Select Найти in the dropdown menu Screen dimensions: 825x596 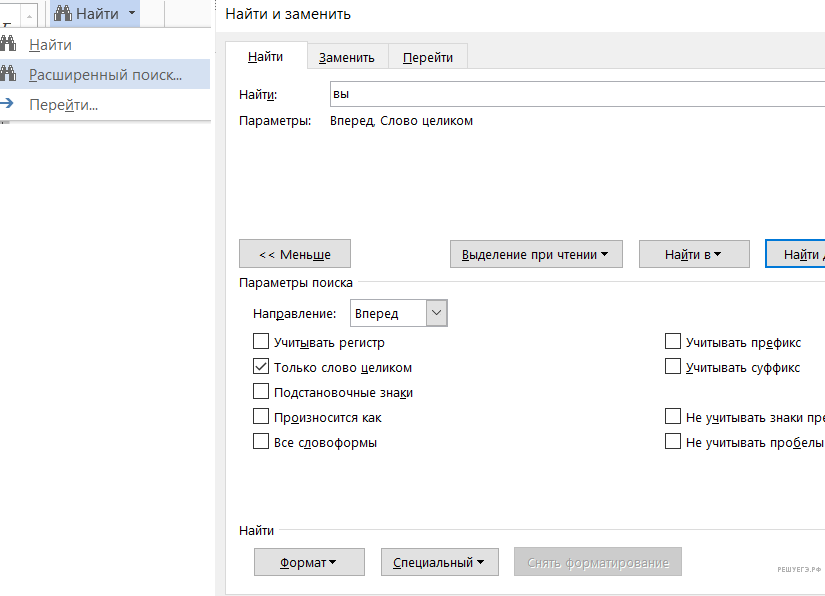pyautogui.click(x=50, y=45)
